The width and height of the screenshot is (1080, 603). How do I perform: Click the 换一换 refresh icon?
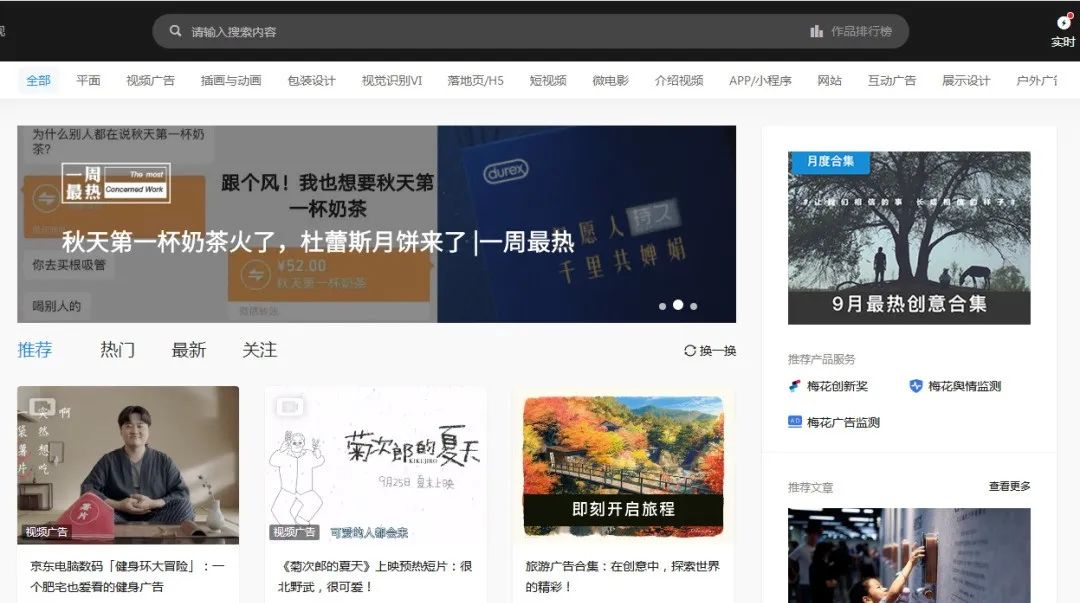point(689,351)
